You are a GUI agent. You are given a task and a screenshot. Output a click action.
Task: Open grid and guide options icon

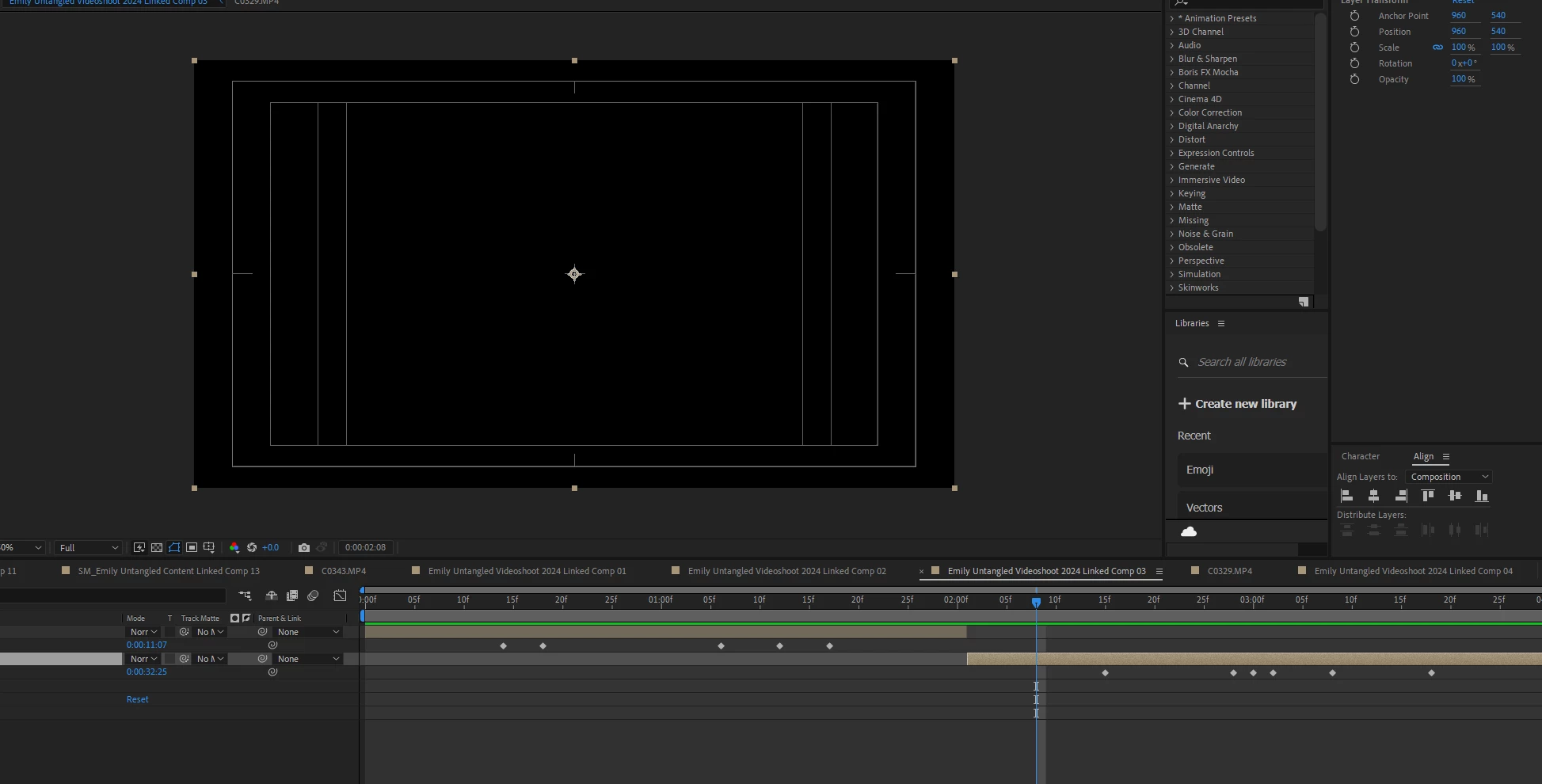(x=209, y=547)
